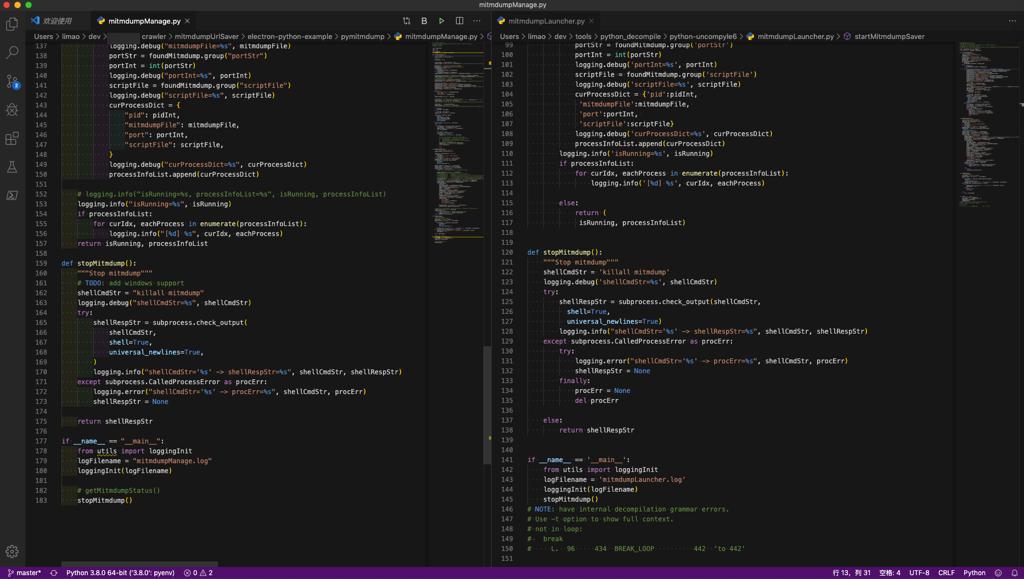Click line number 159 in left editor gutter
The height and width of the screenshot is (579, 1024).
coord(41,263)
